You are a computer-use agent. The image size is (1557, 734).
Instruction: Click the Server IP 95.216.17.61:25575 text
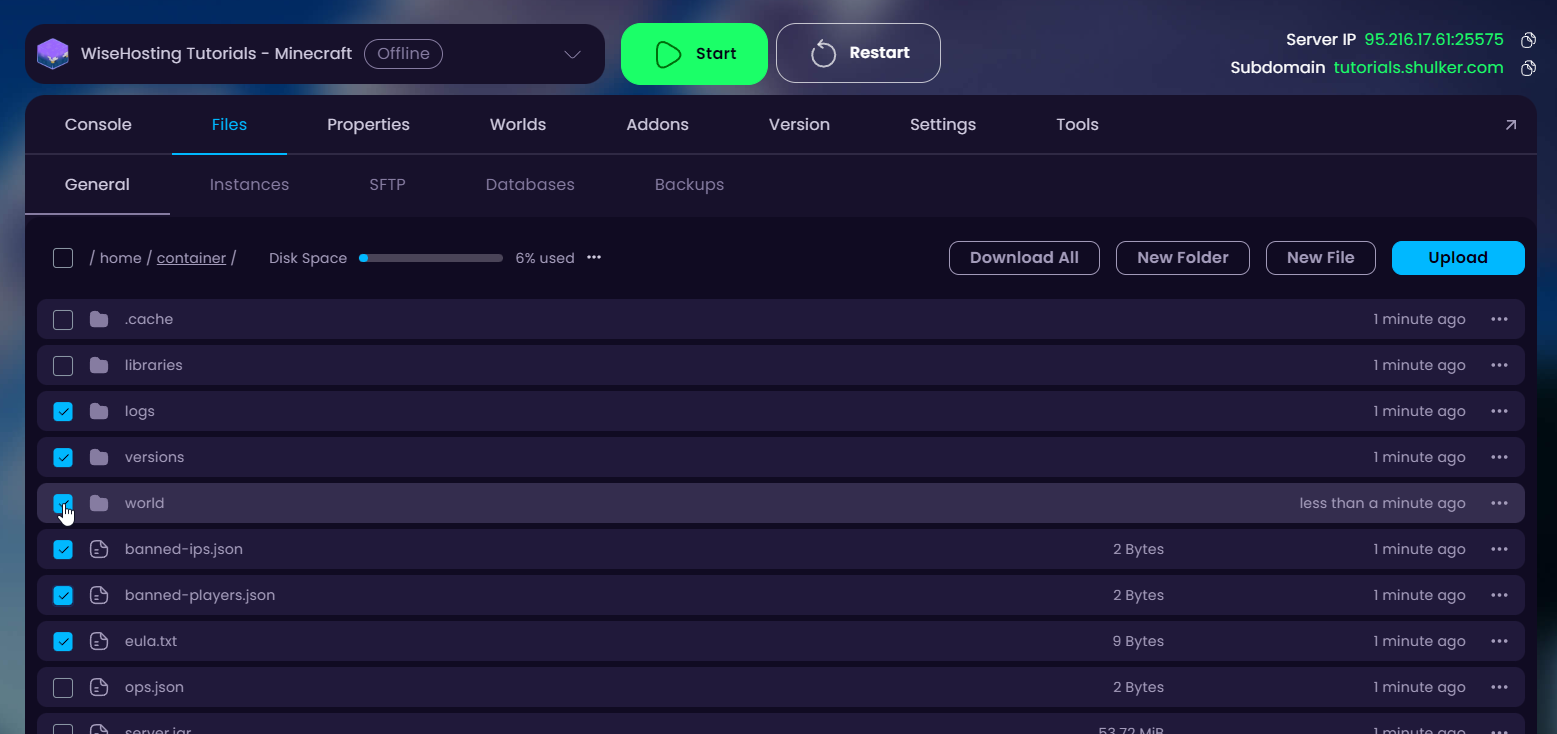(1434, 40)
